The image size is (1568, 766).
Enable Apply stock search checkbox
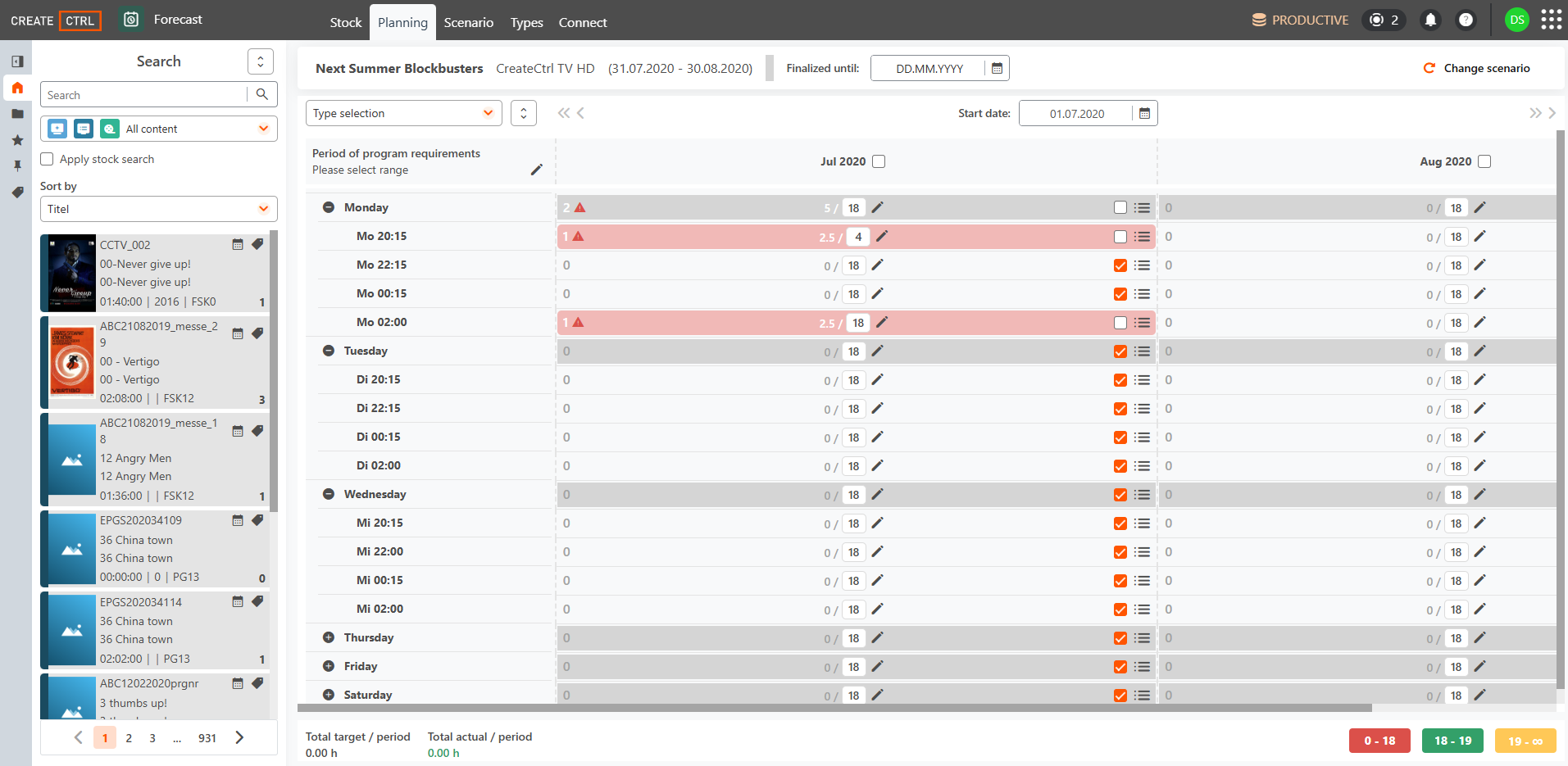[x=48, y=159]
